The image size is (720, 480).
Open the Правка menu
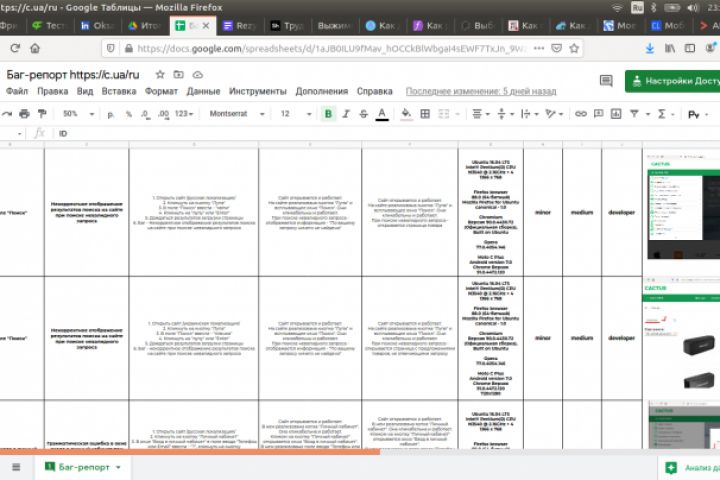pyautogui.click(x=52, y=91)
